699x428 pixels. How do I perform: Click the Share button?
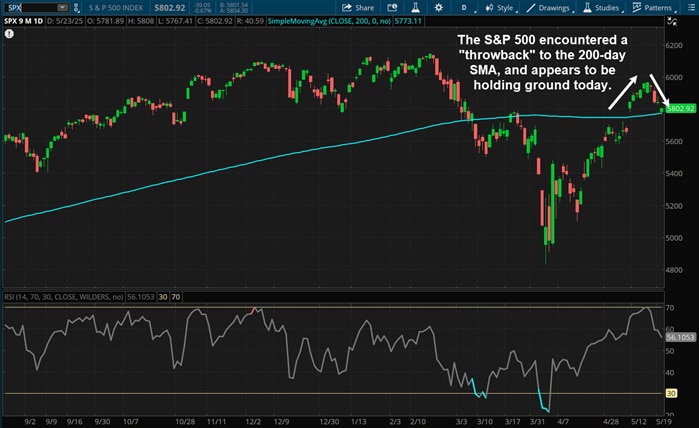[358, 8]
